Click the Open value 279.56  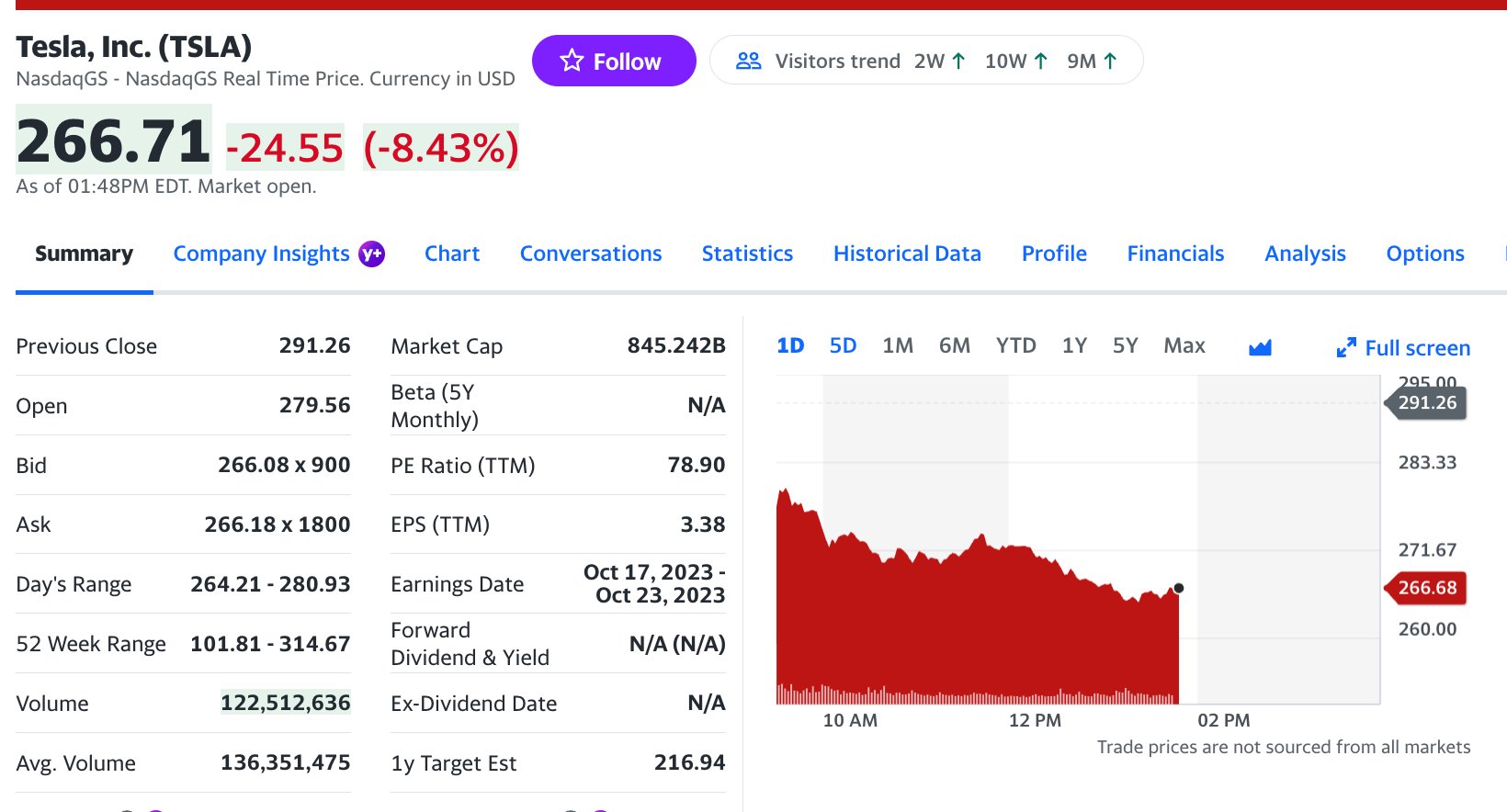pos(314,405)
